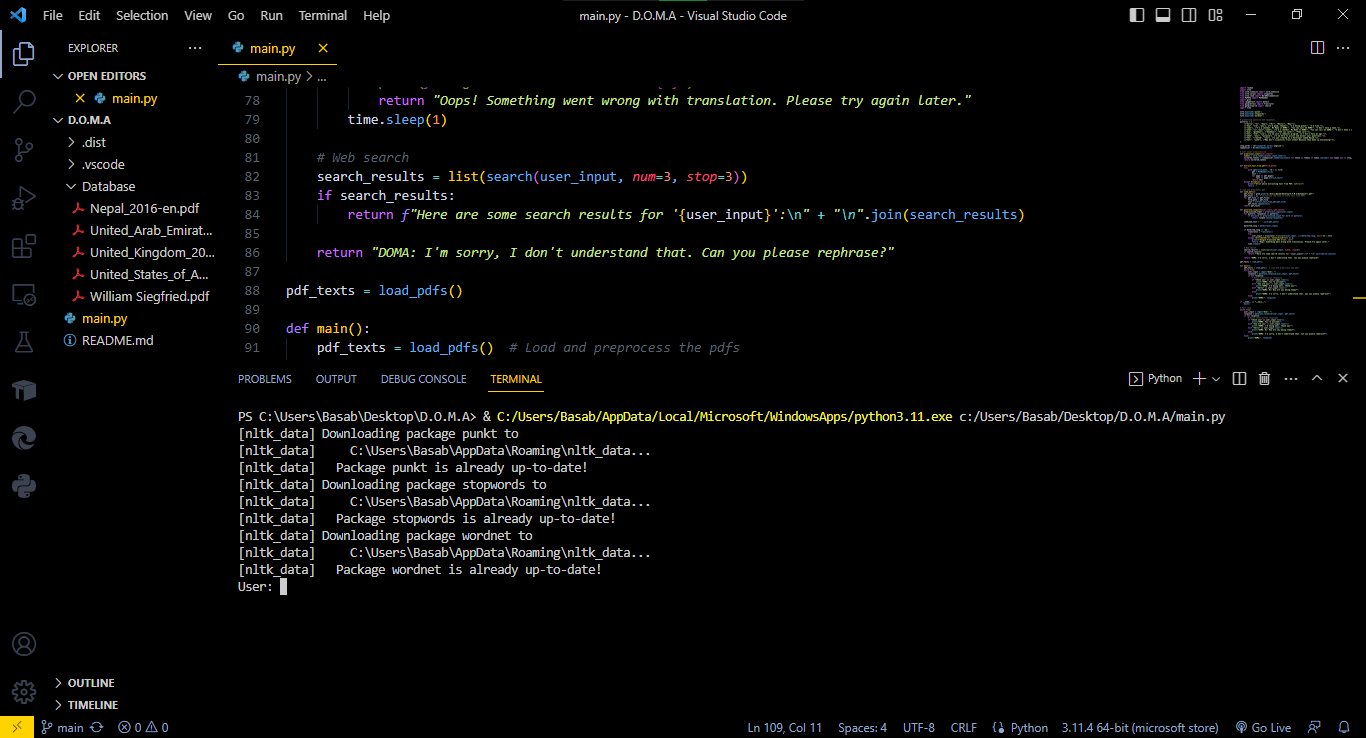Open William Siegfried.pdf in explorer
The height and width of the screenshot is (738, 1366).
149,296
